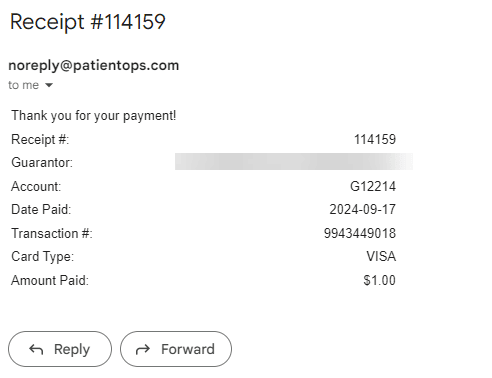The height and width of the screenshot is (378, 492).
Task: Click the "Amount Paid:" label
Action: [50, 280]
